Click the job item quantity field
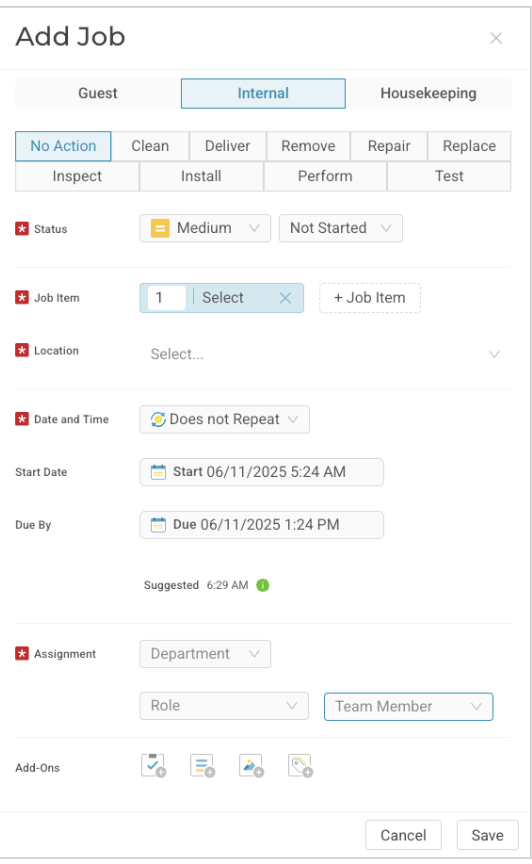Image resolution: width=532 pixels, height=864 pixels. (x=166, y=298)
